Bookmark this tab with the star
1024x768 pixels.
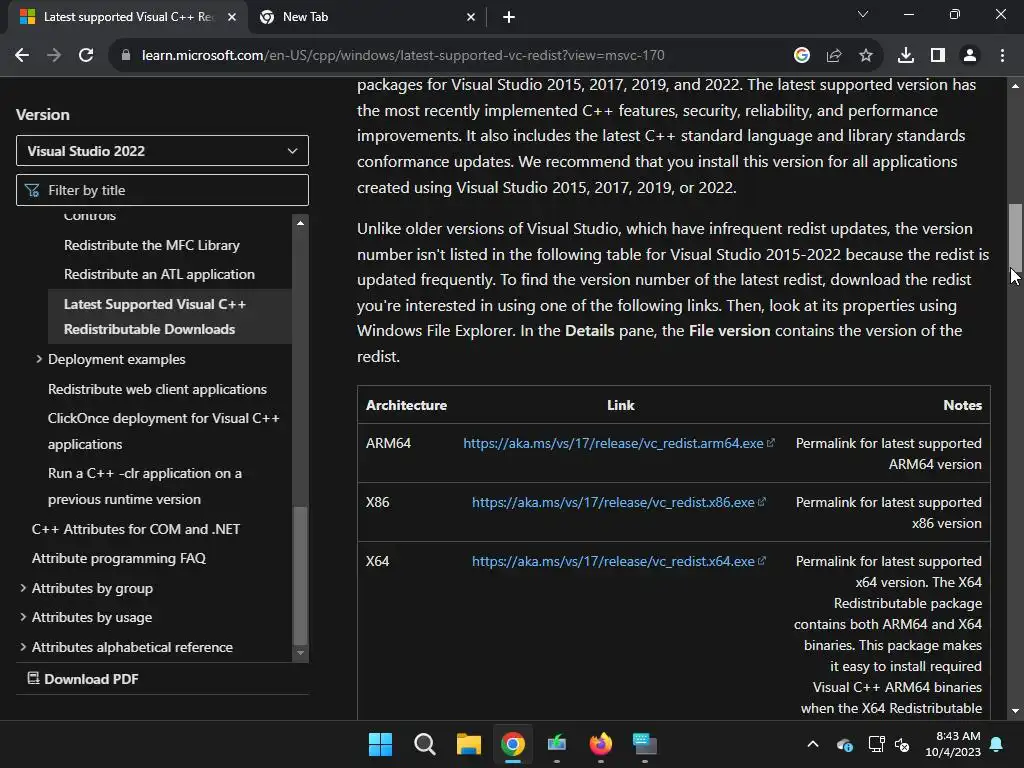click(x=866, y=56)
